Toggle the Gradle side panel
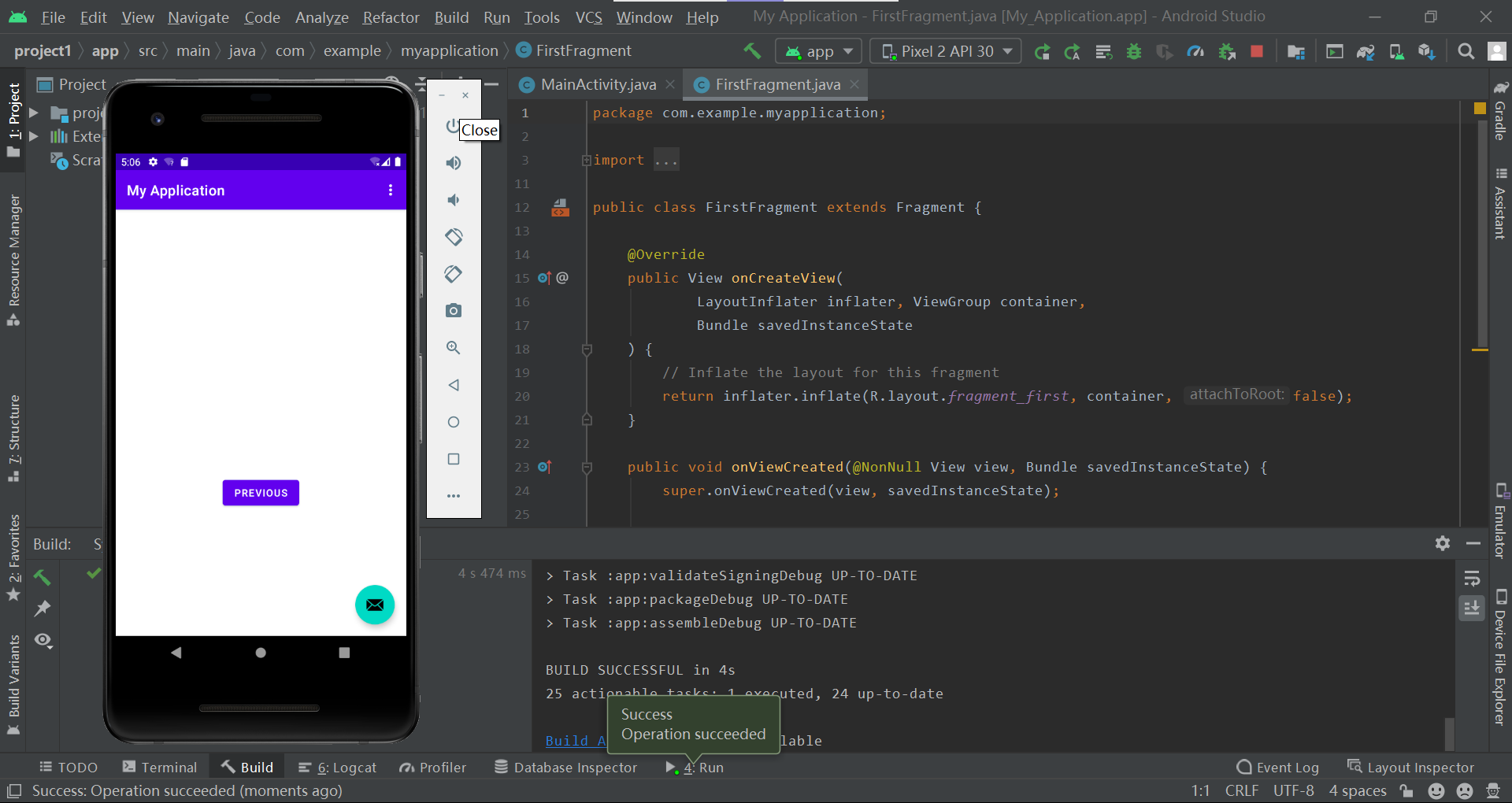This screenshot has height=803, width=1512. [1500, 110]
